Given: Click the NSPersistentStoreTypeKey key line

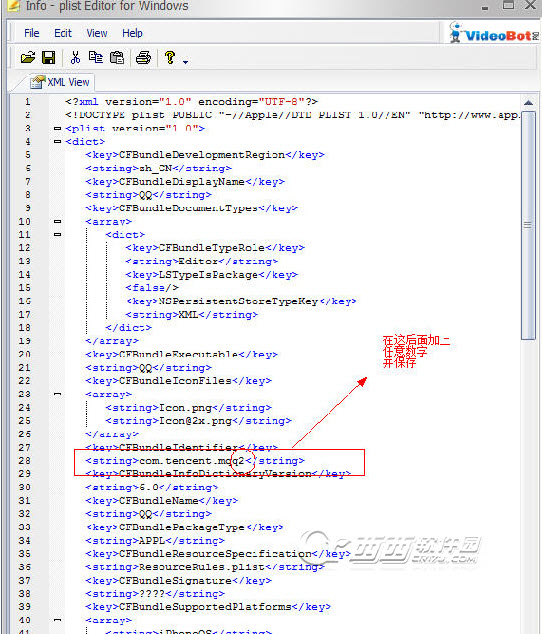Looking at the screenshot, I should tap(241, 301).
